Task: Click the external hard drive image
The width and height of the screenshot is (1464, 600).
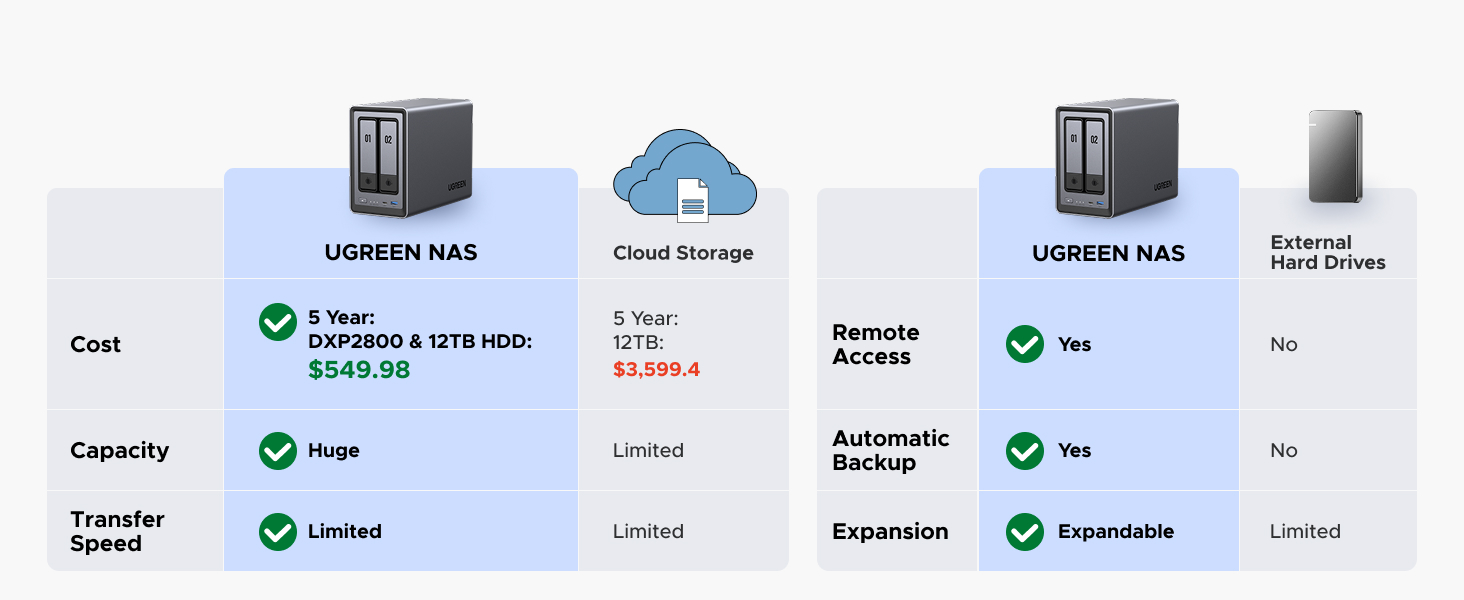Action: [x=1336, y=157]
